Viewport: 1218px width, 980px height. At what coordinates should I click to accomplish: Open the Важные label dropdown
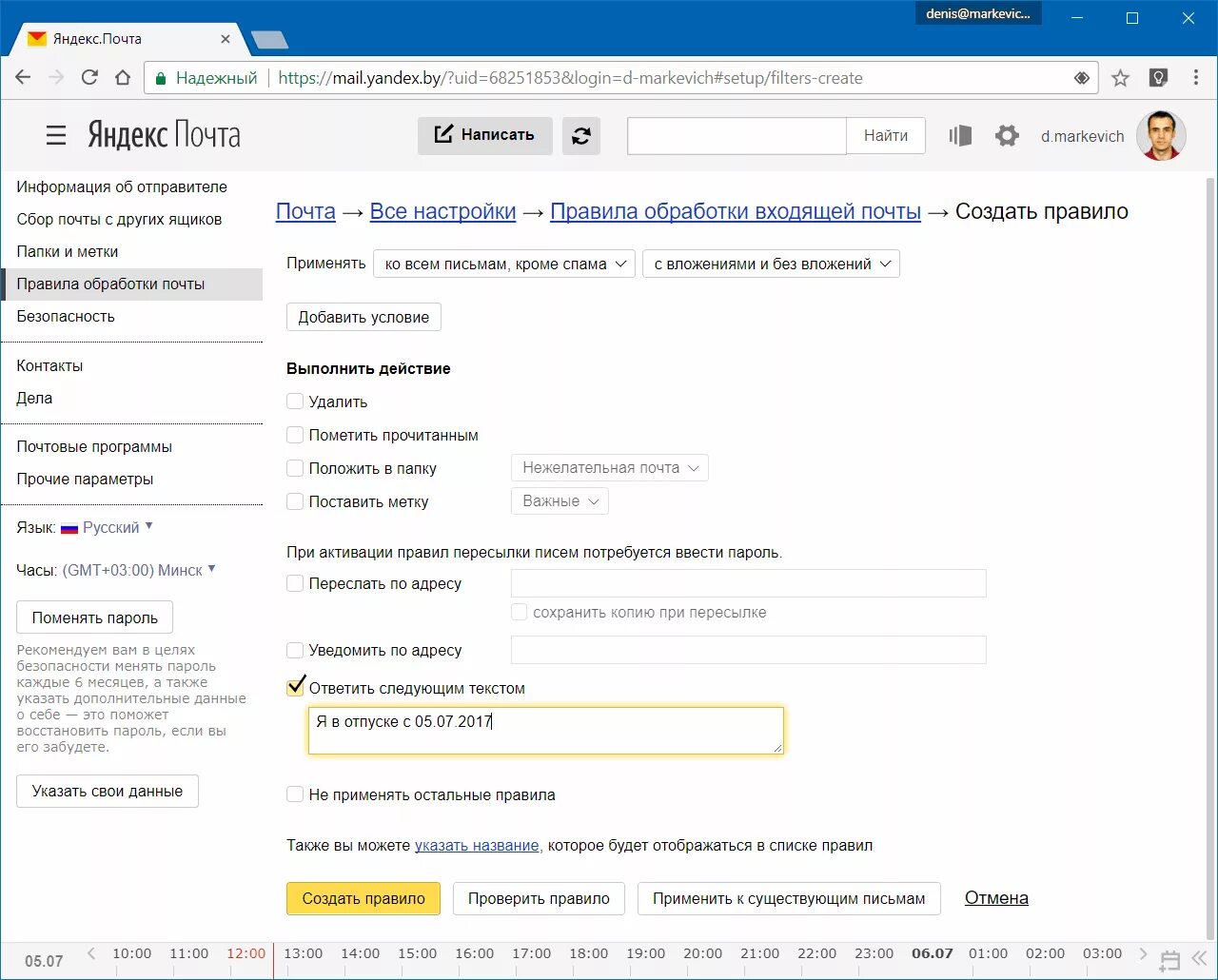point(560,501)
